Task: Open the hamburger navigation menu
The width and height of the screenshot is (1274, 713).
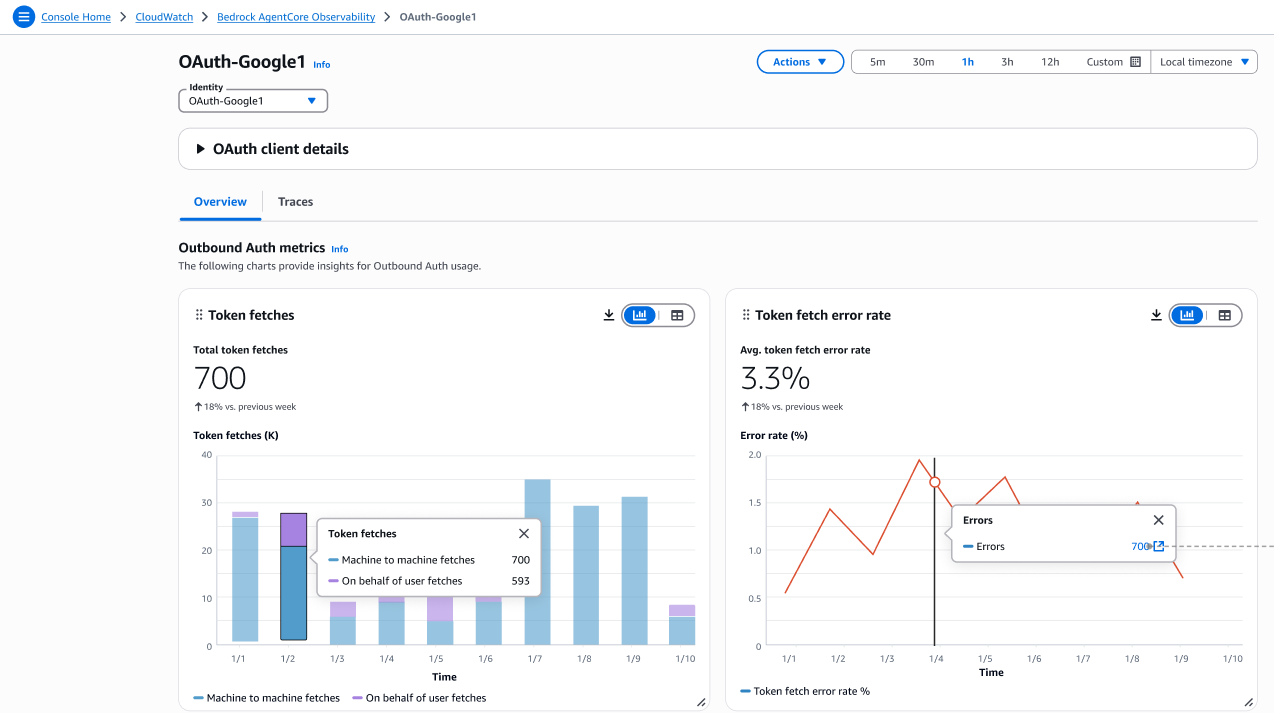Action: [x=24, y=17]
